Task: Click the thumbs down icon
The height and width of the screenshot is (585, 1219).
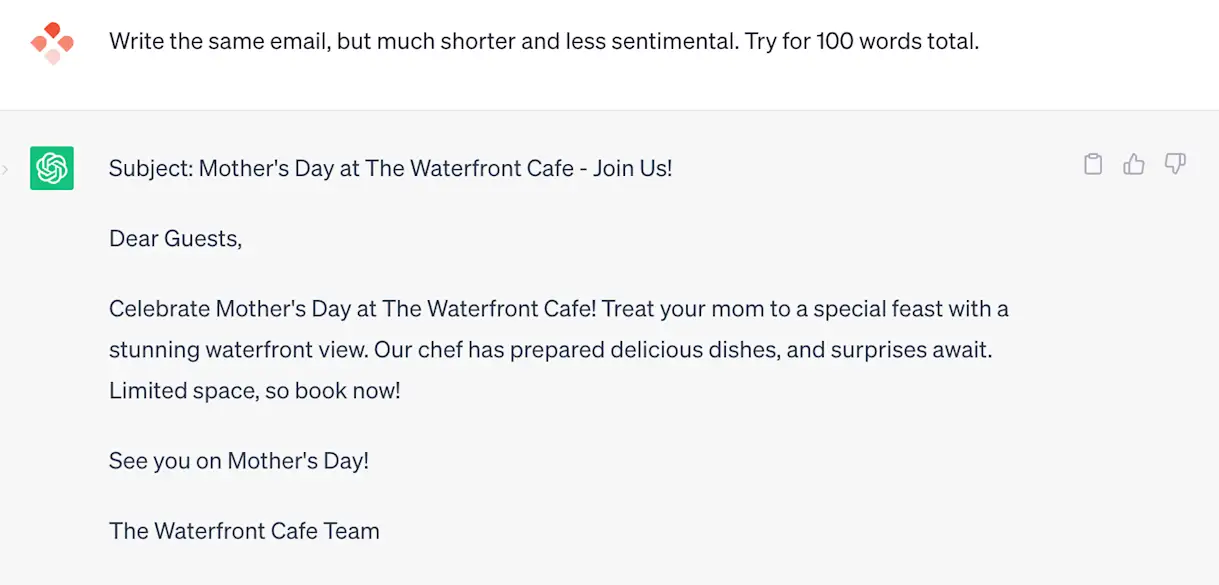Action: coord(1175,164)
